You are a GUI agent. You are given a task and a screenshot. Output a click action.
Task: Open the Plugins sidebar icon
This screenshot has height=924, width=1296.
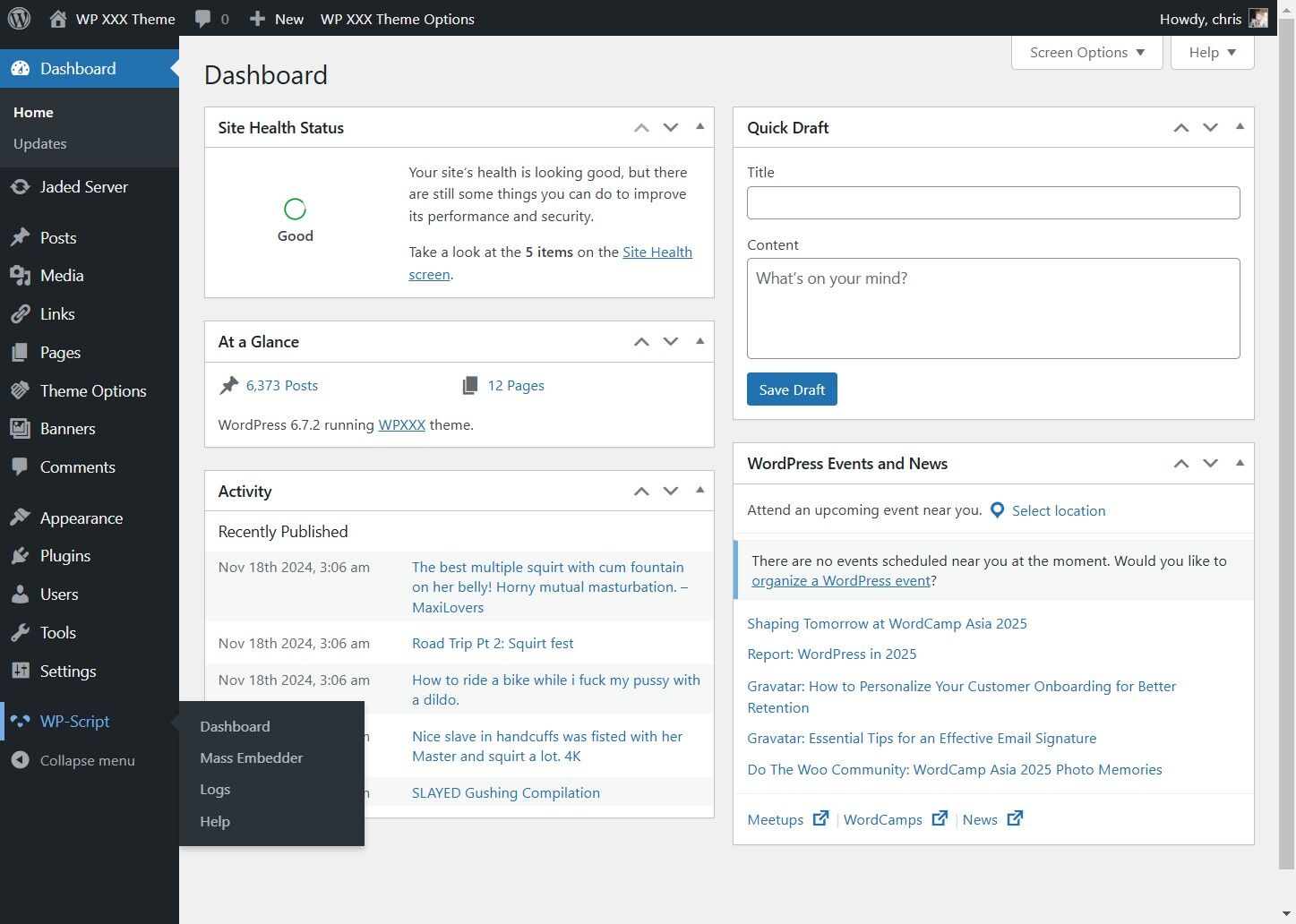click(x=20, y=556)
